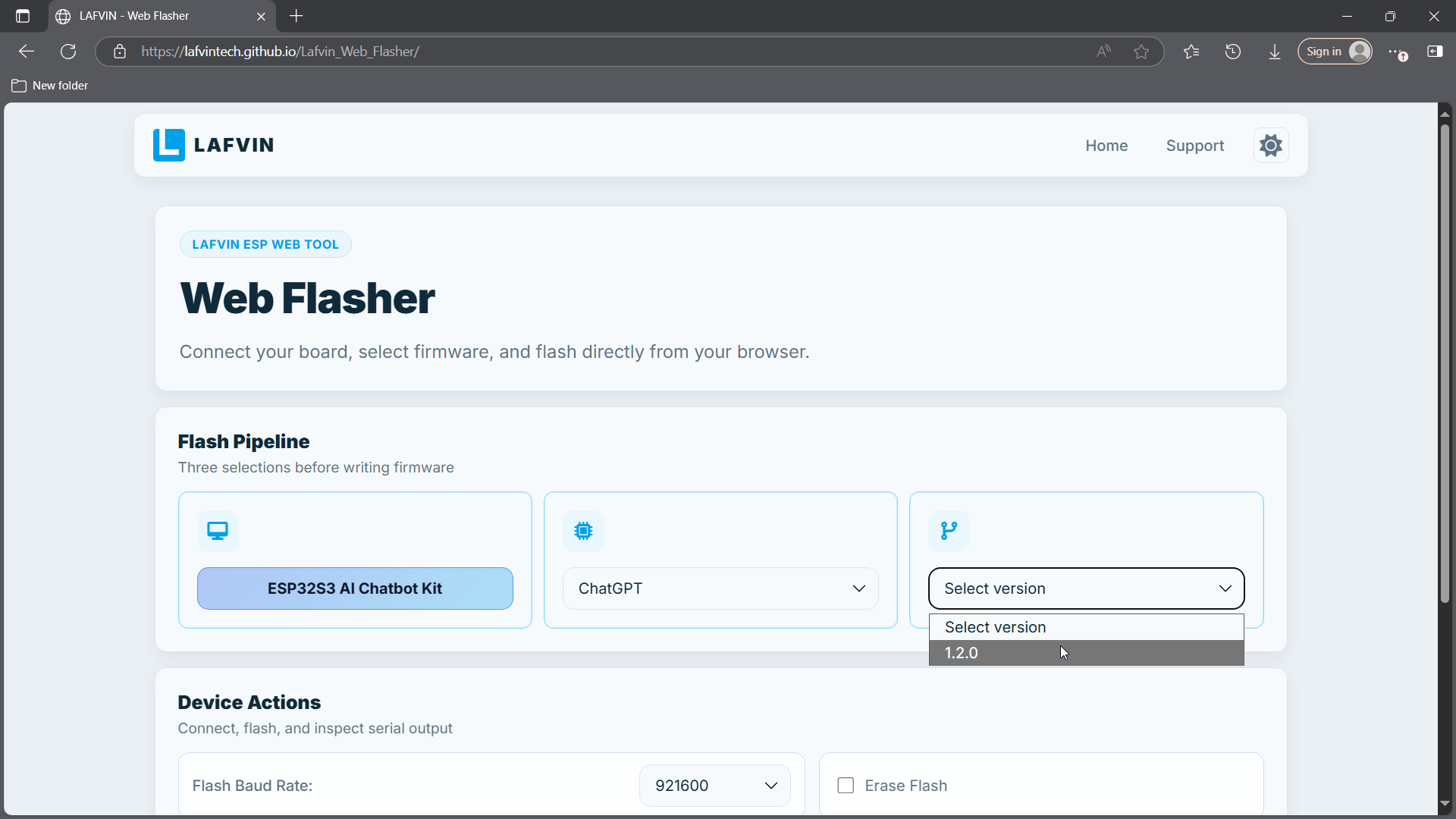The width and height of the screenshot is (1456, 819).
Task: Open the Support link
Action: click(x=1195, y=146)
